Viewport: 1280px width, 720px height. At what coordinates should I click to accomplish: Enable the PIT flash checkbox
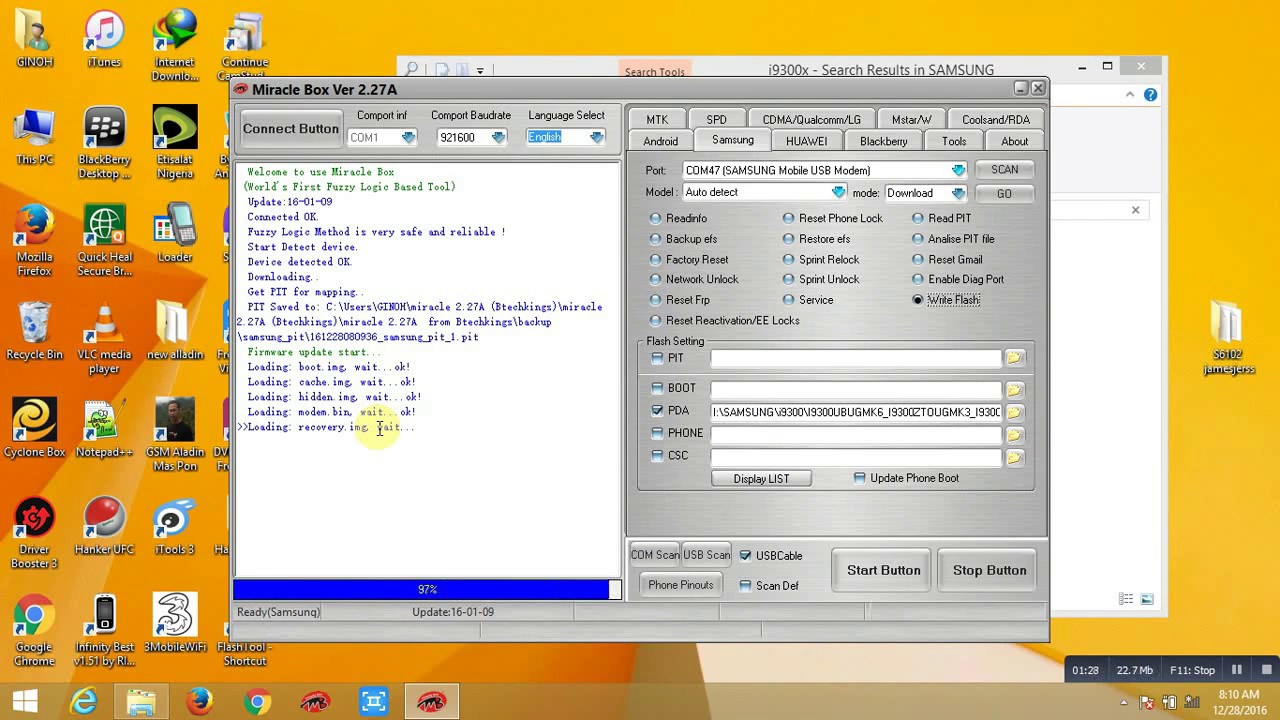coord(657,358)
